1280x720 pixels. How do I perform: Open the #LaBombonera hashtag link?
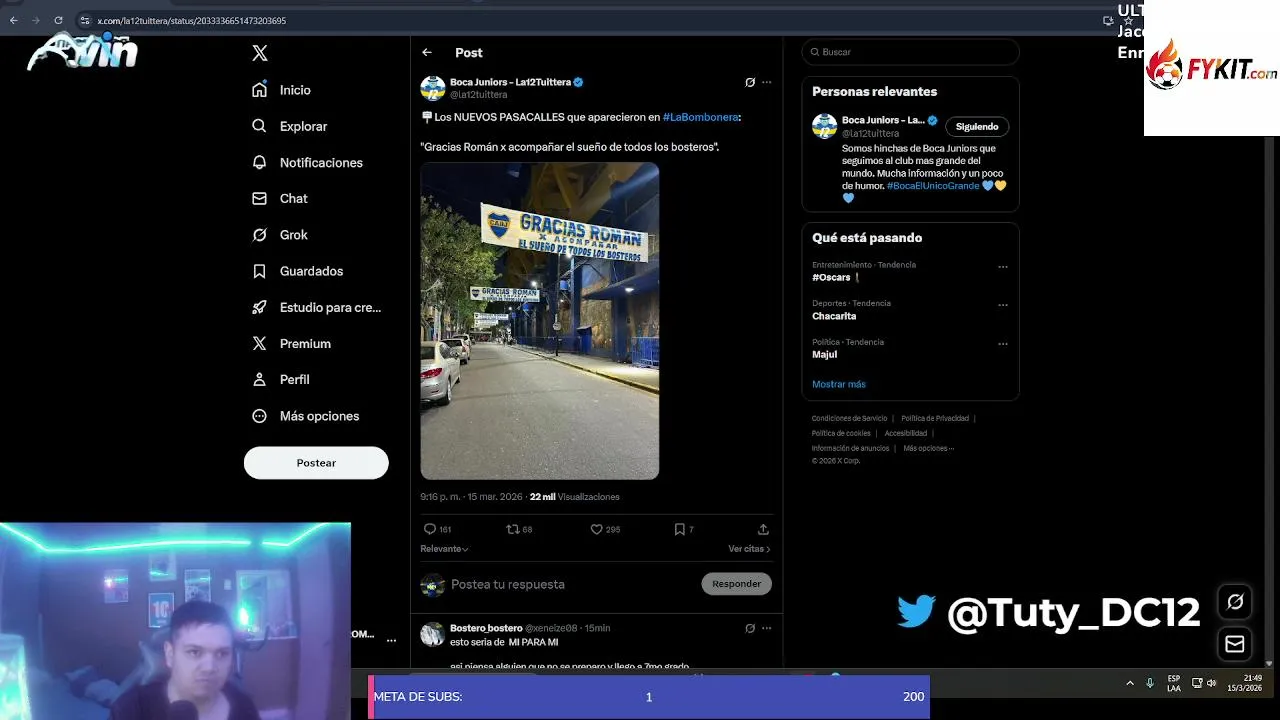(700, 117)
